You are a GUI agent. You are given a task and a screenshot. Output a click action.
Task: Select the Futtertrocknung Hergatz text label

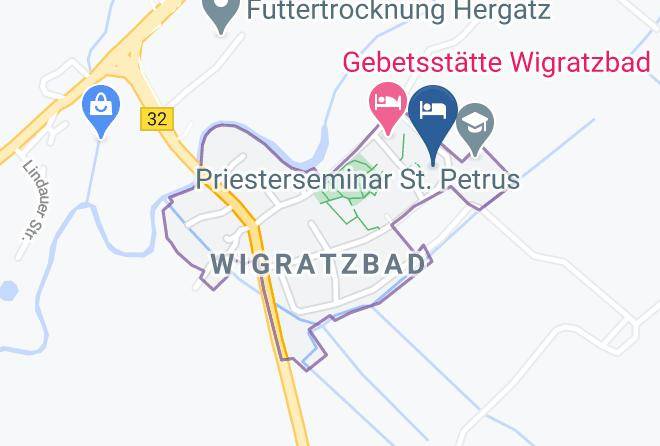point(398,11)
